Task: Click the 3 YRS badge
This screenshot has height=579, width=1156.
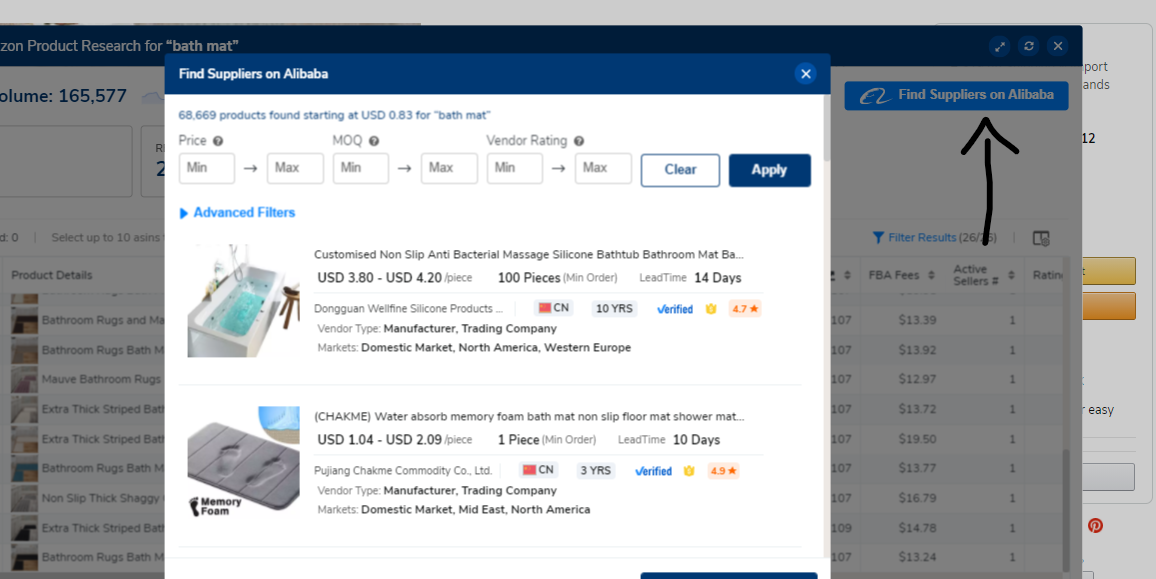Action: [595, 470]
